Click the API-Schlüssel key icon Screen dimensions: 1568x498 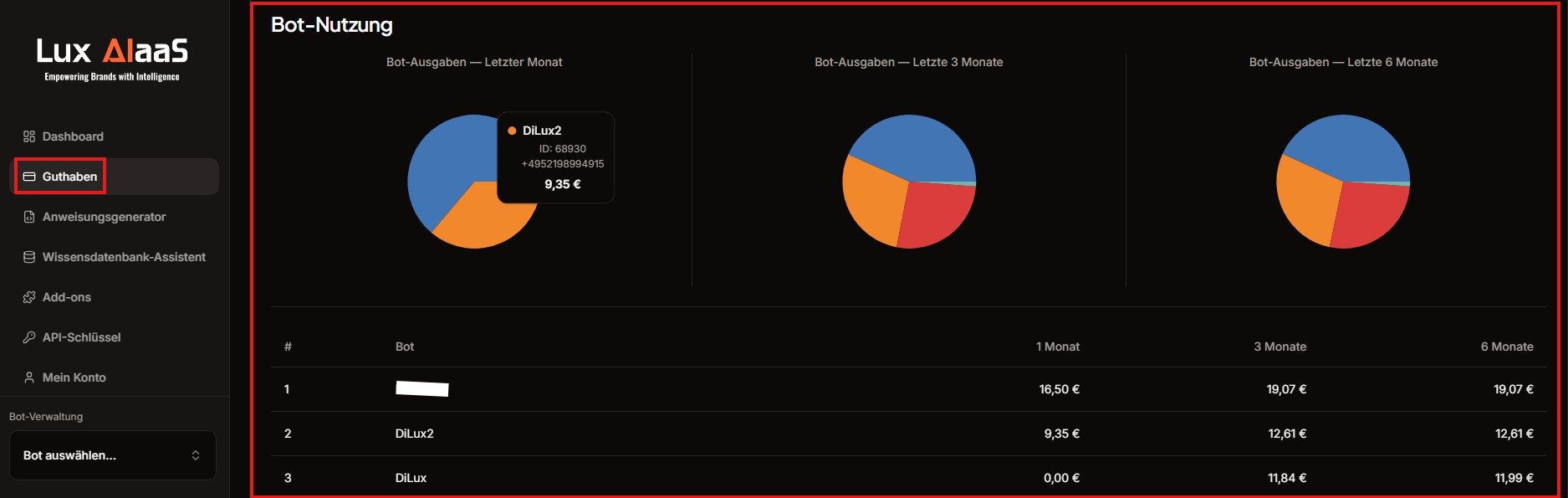(x=29, y=337)
